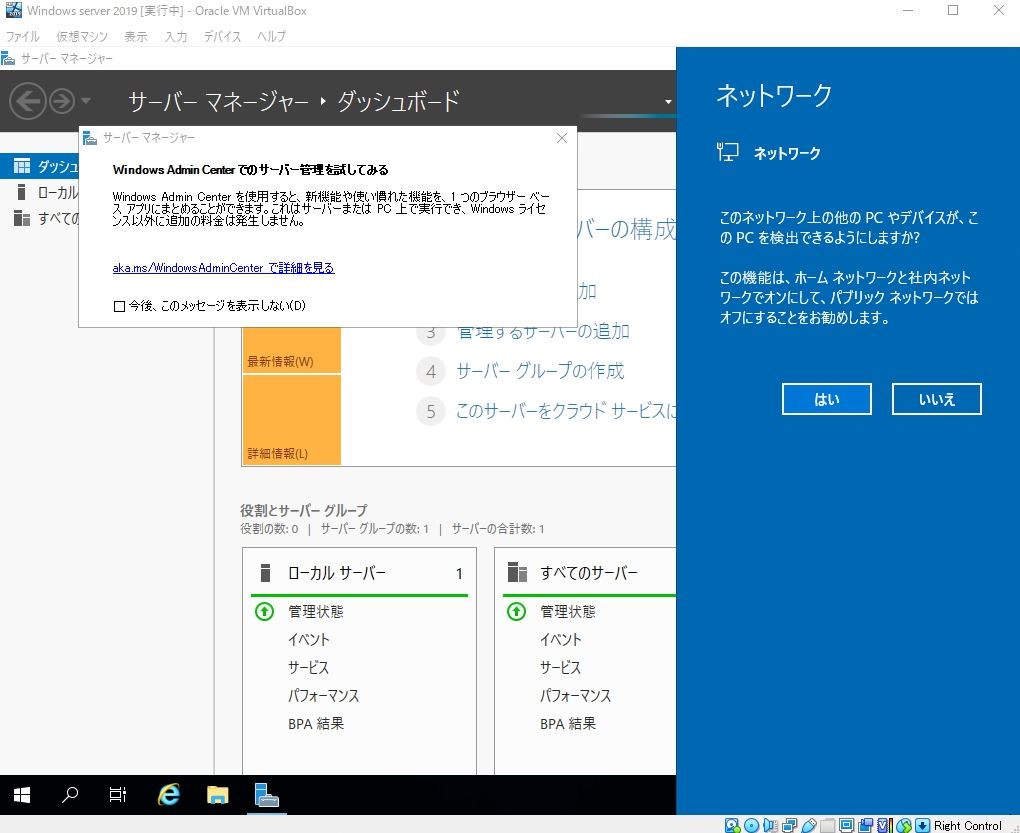Click step 5 connect server to cloud services
This screenshot has height=833, width=1020.
(565, 411)
